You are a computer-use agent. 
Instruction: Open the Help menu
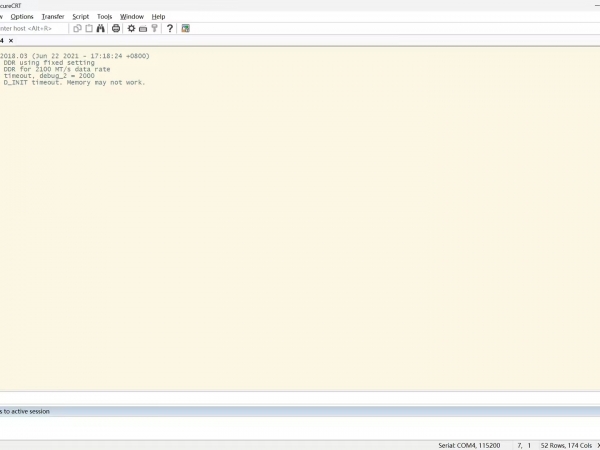point(158,17)
